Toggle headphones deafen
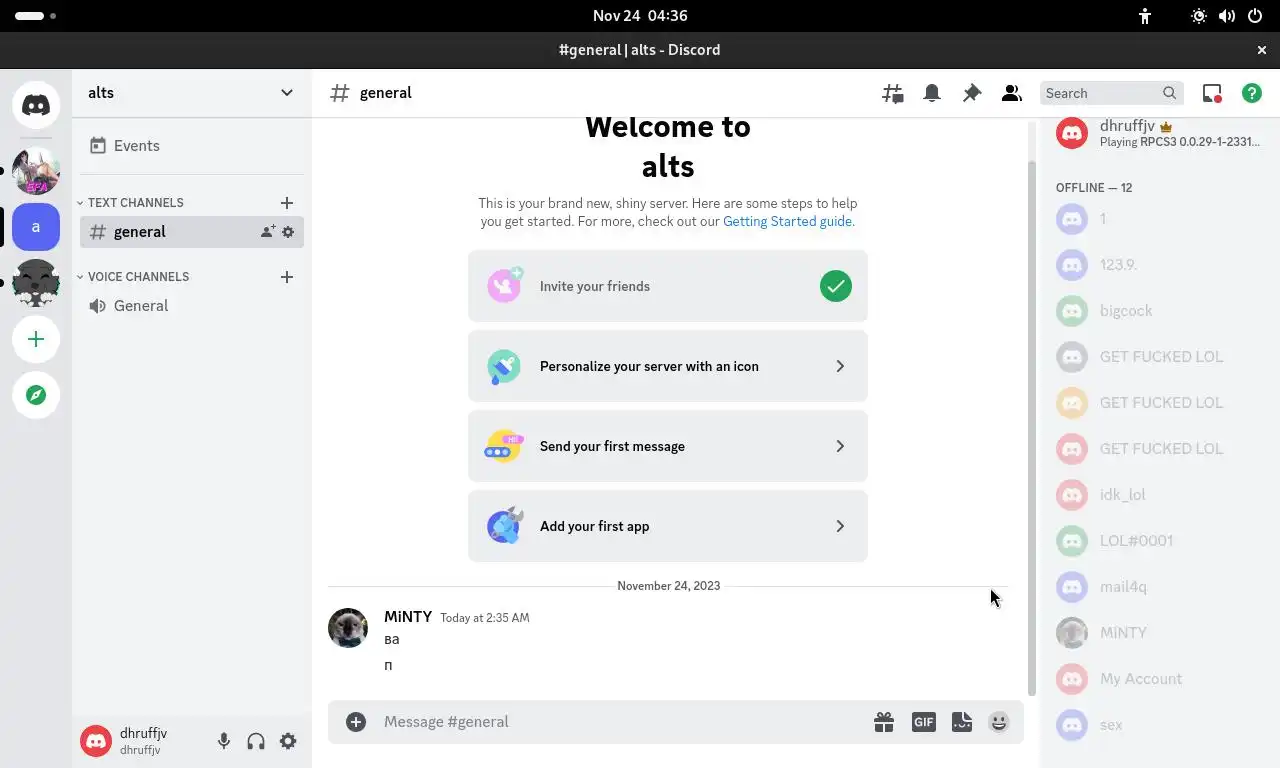 pos(256,741)
